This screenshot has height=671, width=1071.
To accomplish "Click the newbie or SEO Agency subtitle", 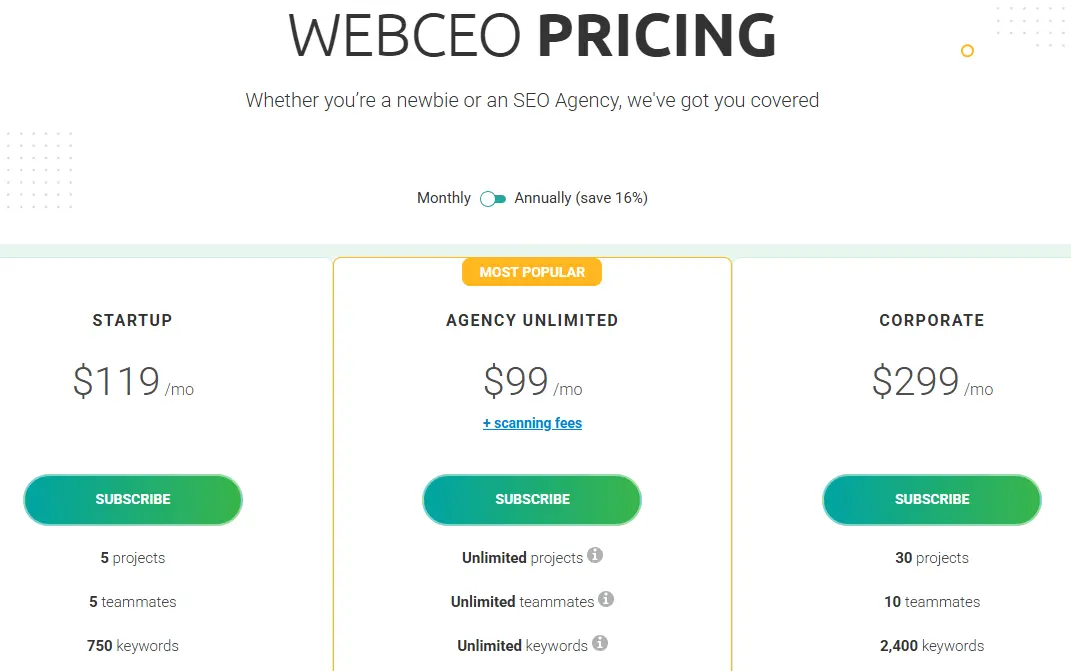I will pyautogui.click(x=532, y=100).
